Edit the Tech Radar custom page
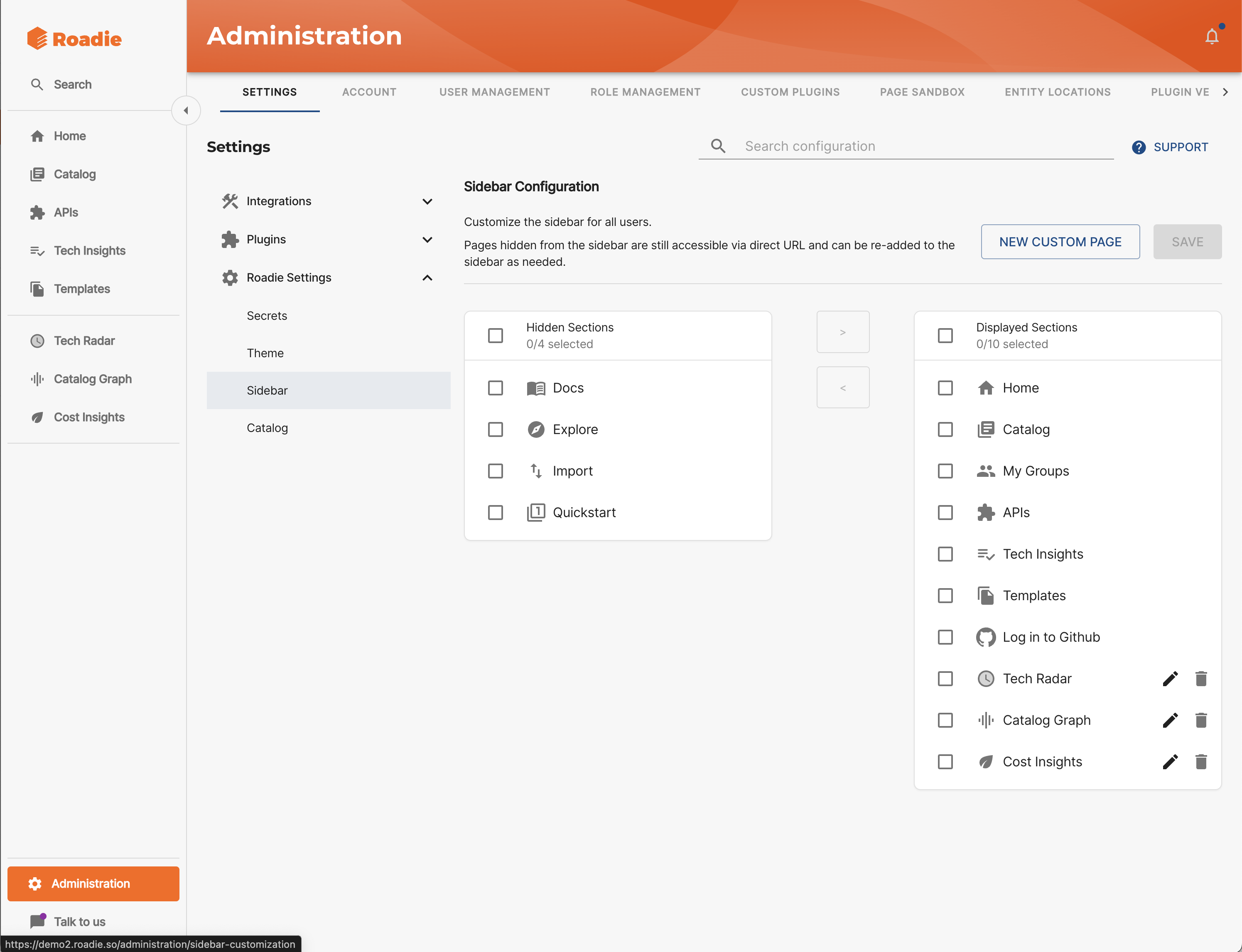 coord(1170,678)
